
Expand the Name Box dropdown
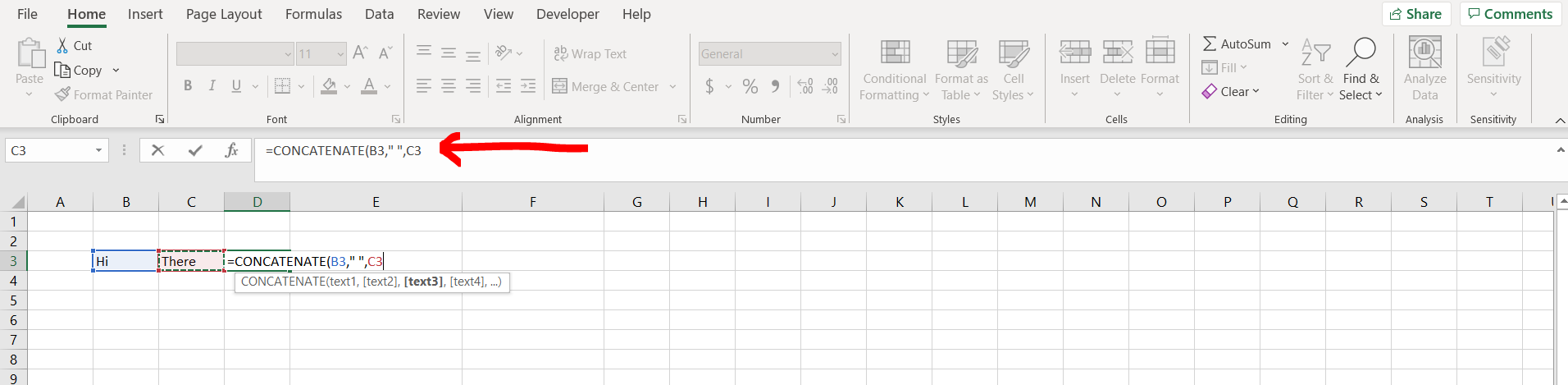pyautogui.click(x=98, y=151)
